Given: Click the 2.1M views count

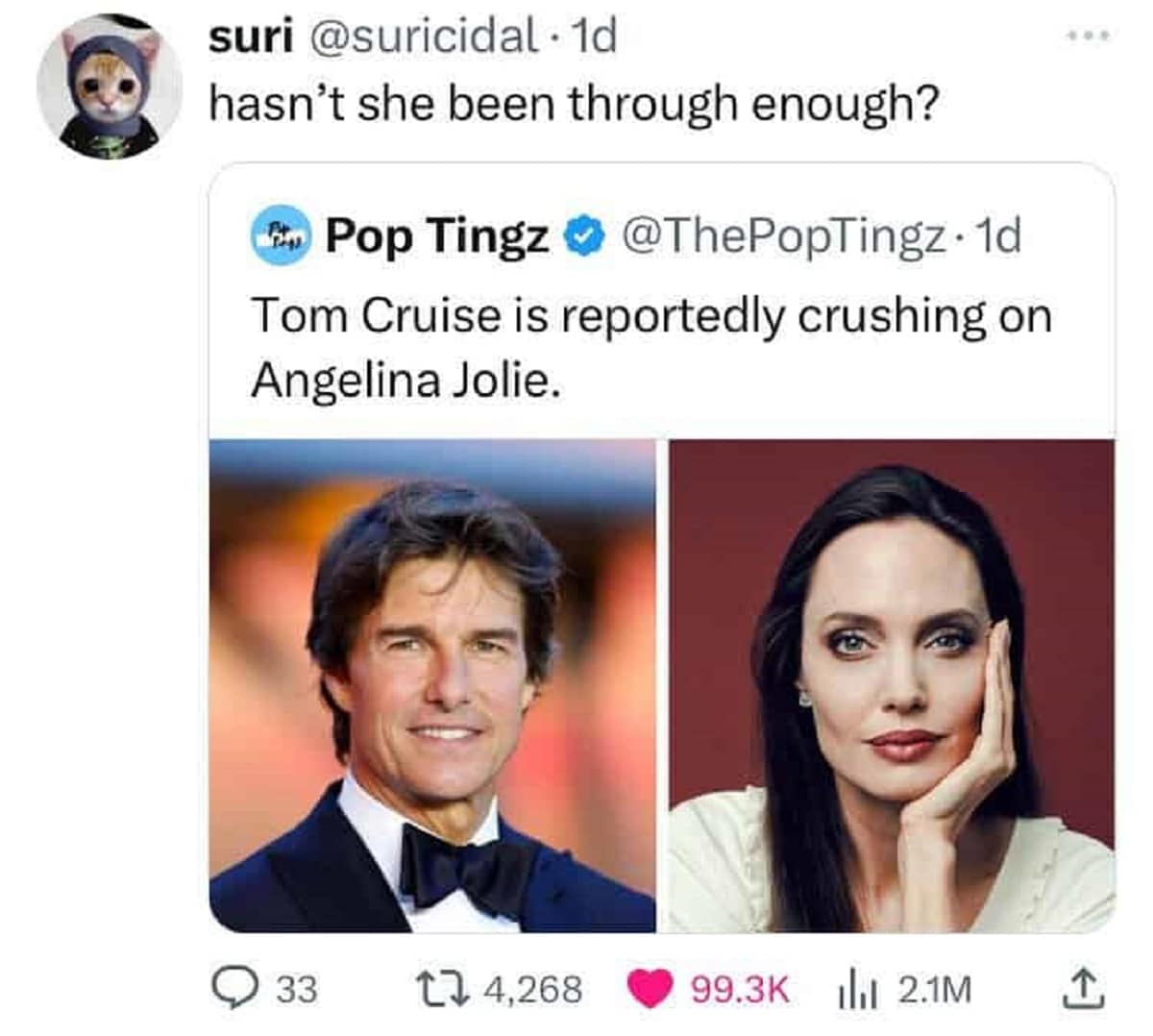Looking at the screenshot, I should click(935, 988).
